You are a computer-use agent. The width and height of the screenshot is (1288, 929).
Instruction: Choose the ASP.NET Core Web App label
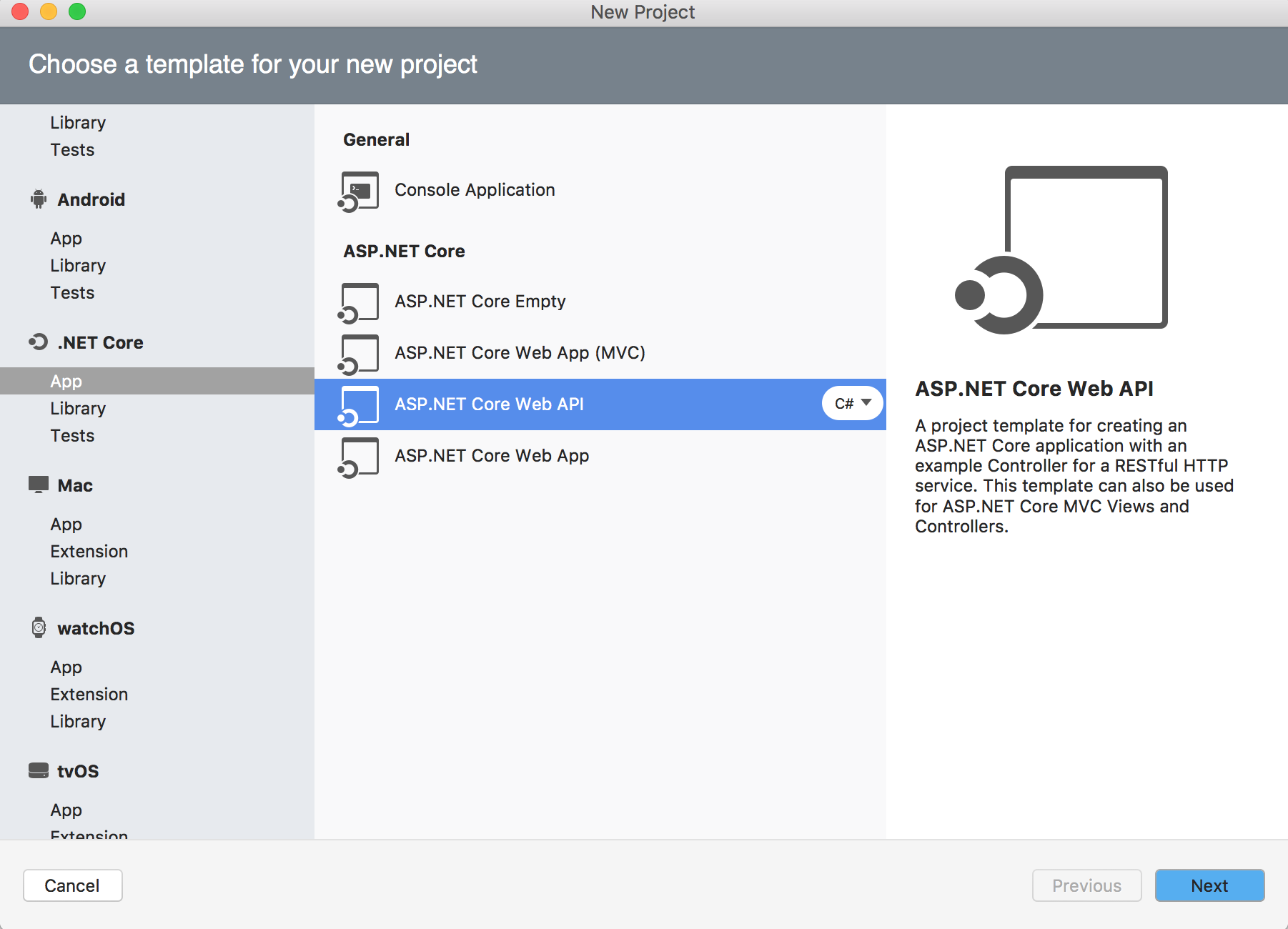(492, 456)
